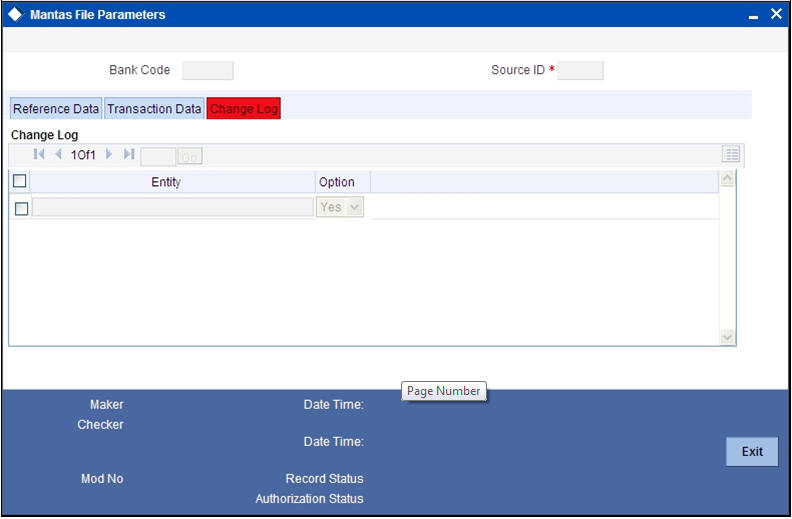
Task: Tick the select-all checkbox in header
Action: coord(20,181)
